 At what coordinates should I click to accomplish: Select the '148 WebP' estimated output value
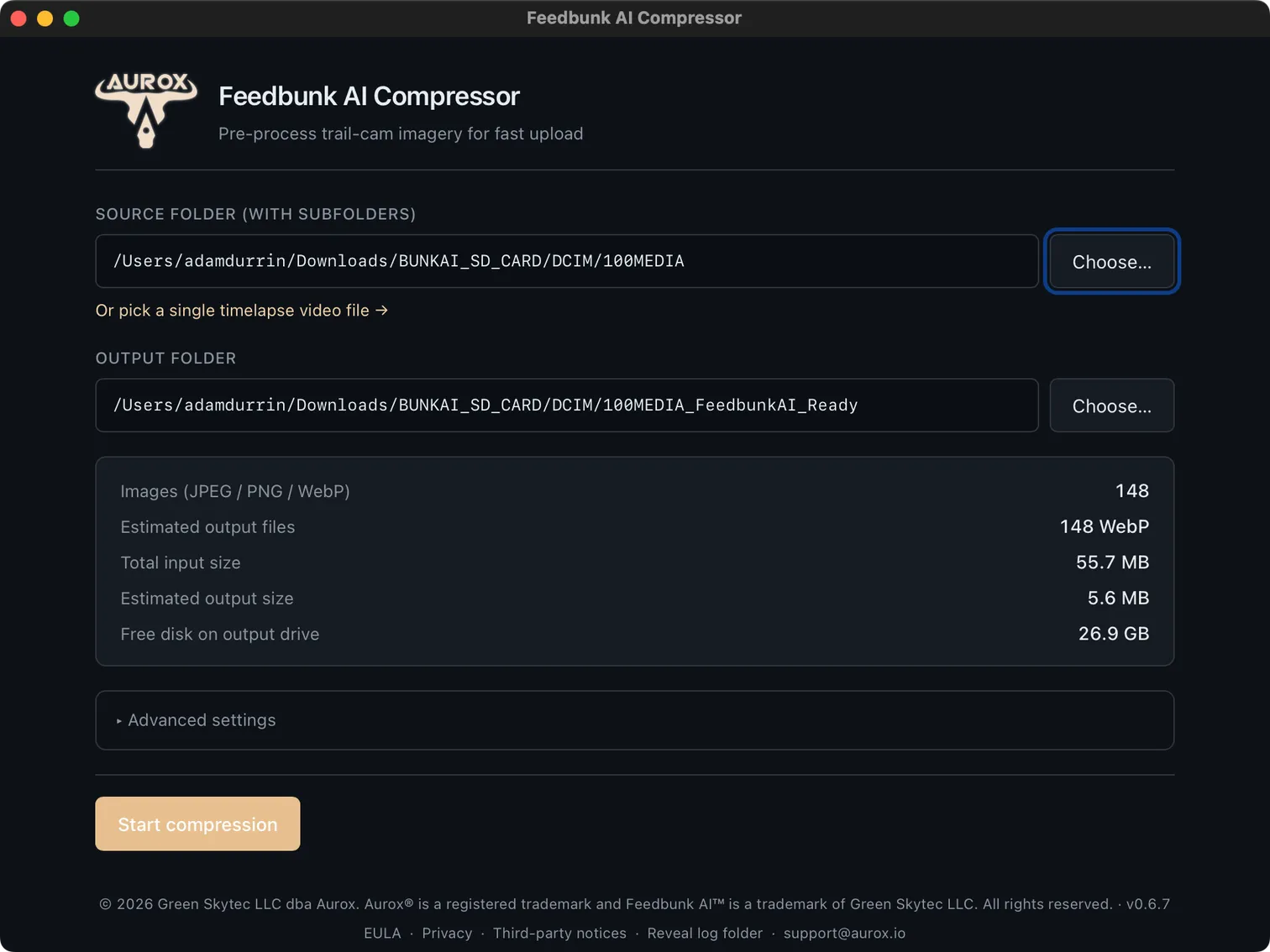1104,526
